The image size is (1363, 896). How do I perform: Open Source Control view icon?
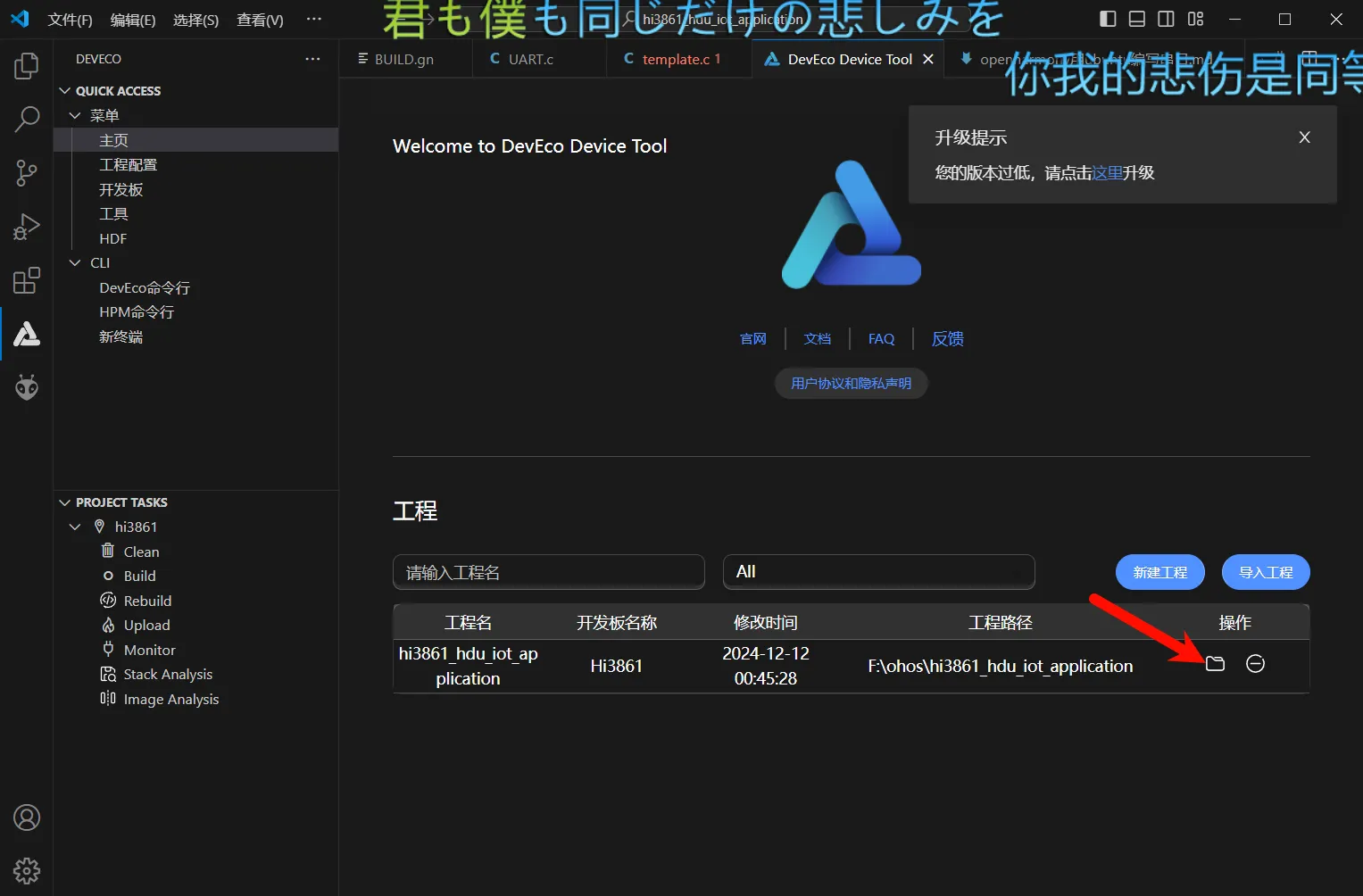coord(27,173)
